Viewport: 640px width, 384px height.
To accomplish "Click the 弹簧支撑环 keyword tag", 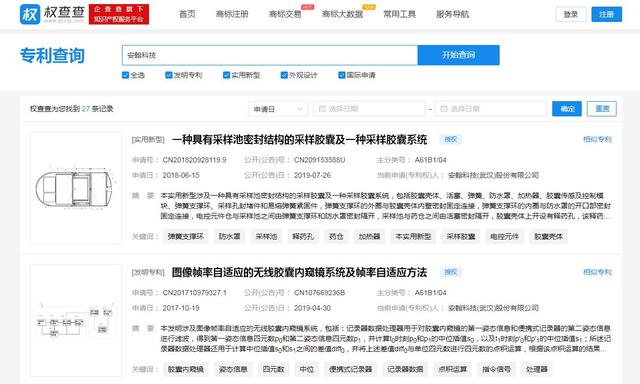I will point(186,236).
